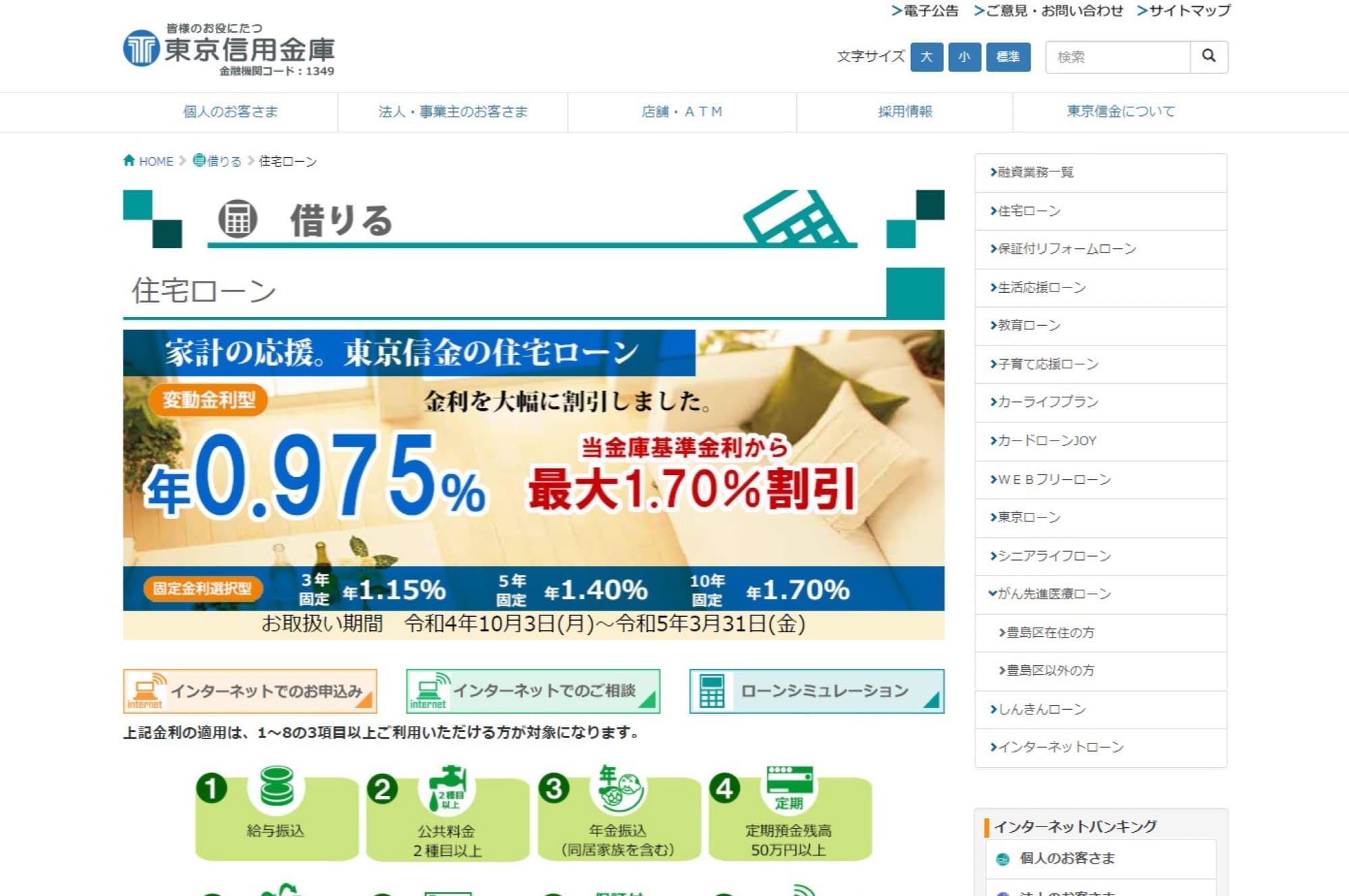This screenshot has height=896, width=1349.
Task: Open 法人・事業主のお客さま navigation menu
Action: tap(453, 111)
